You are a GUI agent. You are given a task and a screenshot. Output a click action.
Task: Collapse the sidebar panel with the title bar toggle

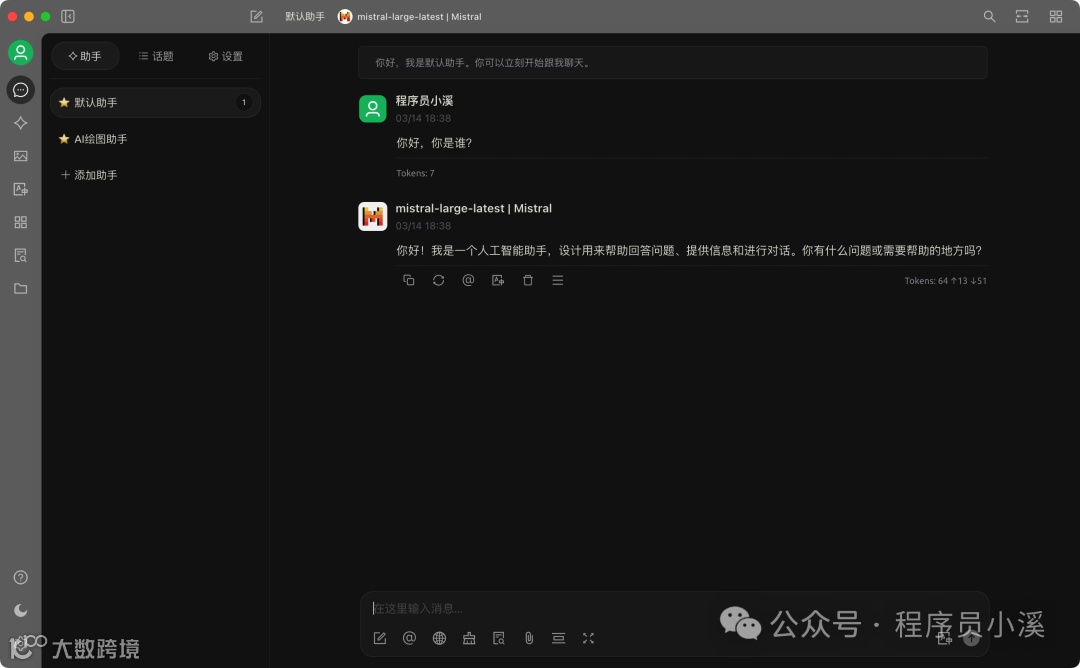68,17
